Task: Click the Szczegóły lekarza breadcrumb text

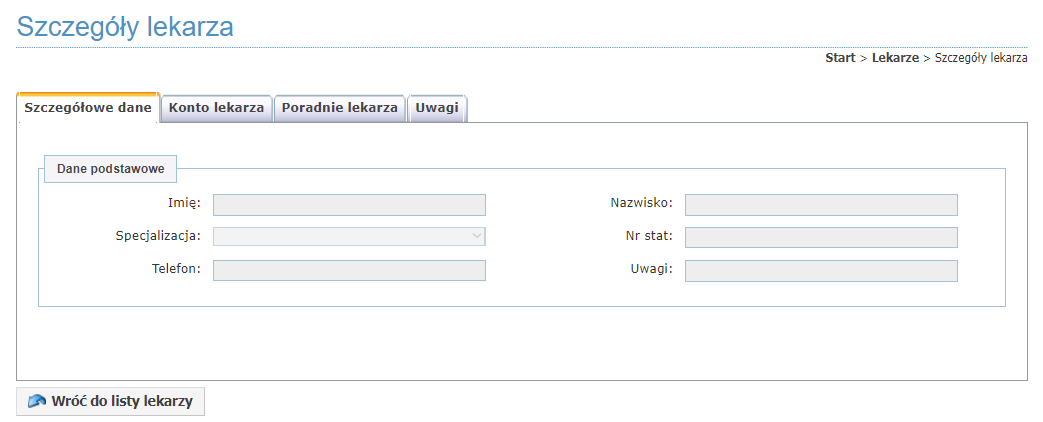Action: coord(981,58)
